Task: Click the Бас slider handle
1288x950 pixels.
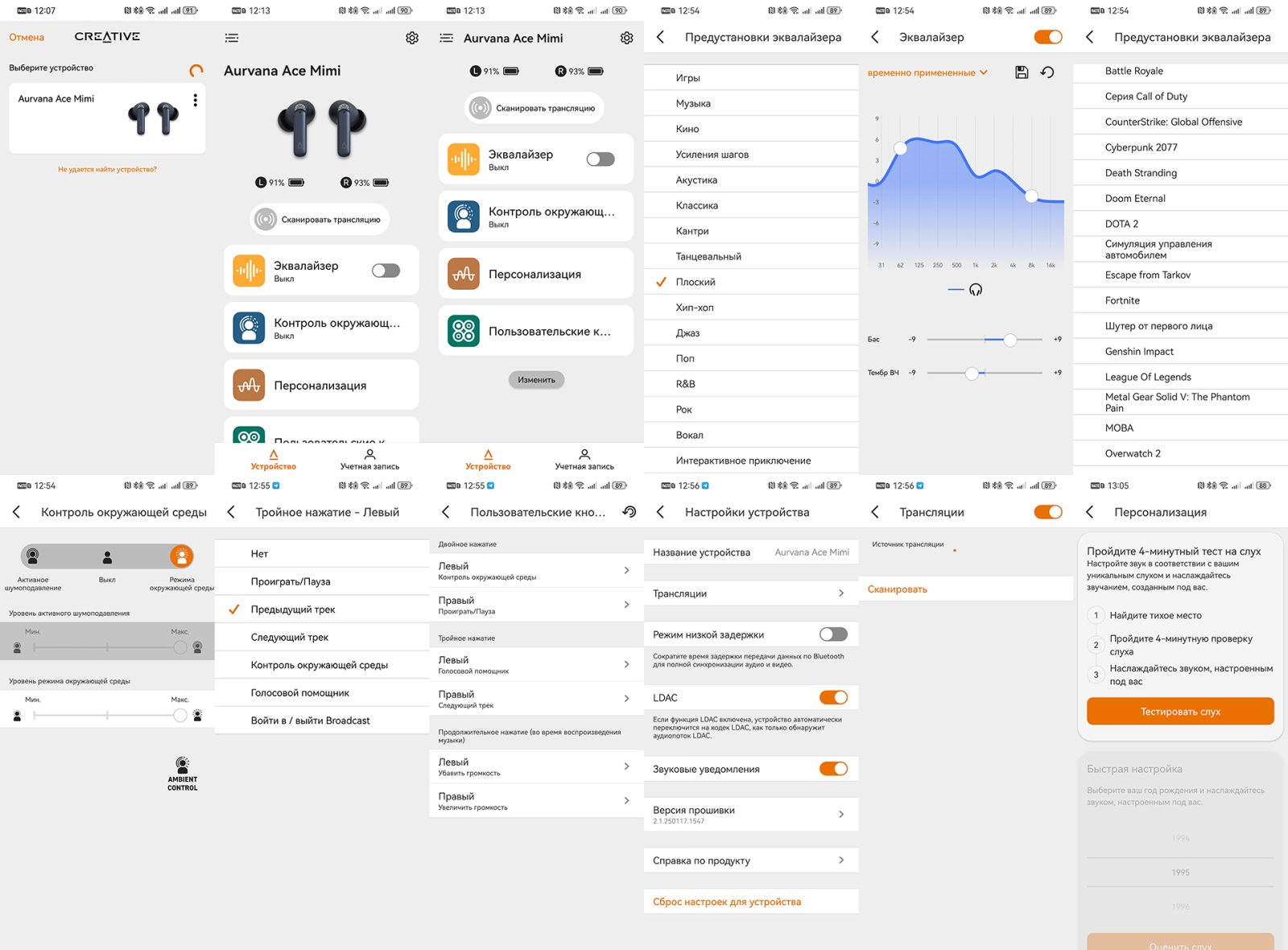Action: (1010, 340)
